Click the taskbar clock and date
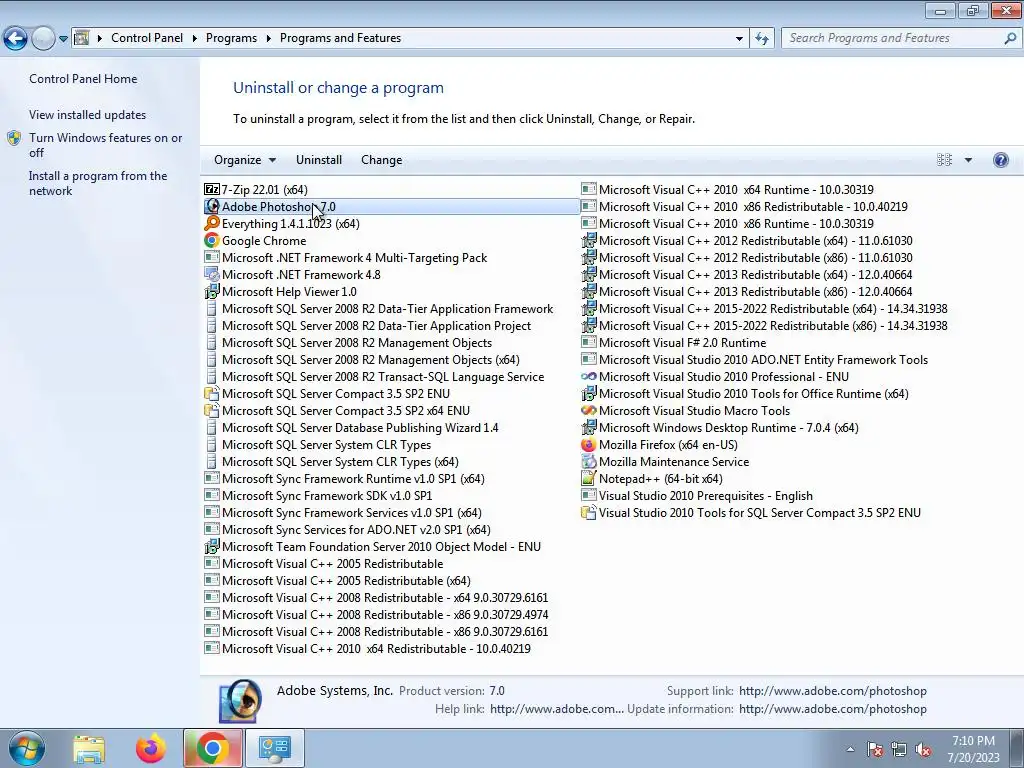The image size is (1024, 768). (973, 749)
